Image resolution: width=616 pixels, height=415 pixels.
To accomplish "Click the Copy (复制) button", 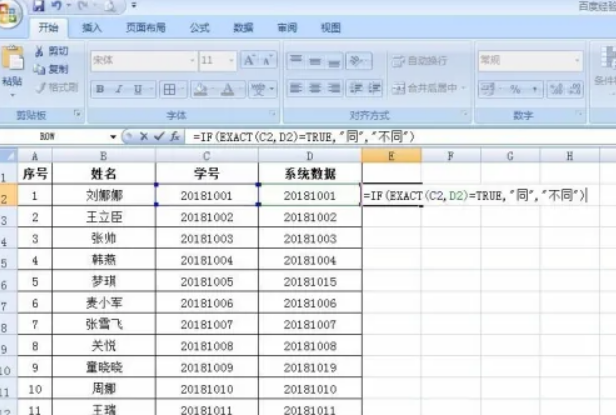I will (x=52, y=69).
